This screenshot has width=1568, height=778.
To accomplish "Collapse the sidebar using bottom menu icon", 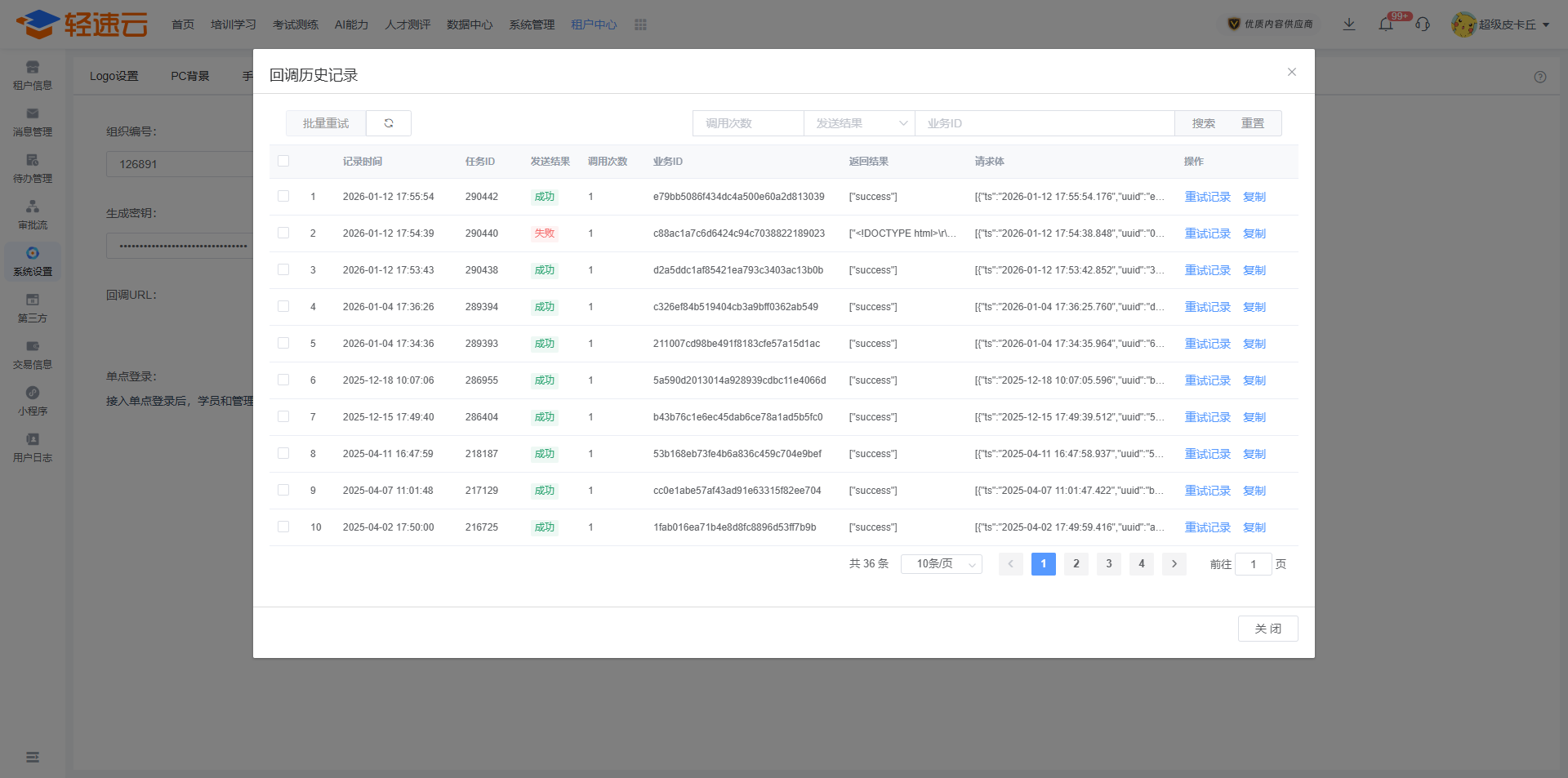I will click(x=33, y=757).
